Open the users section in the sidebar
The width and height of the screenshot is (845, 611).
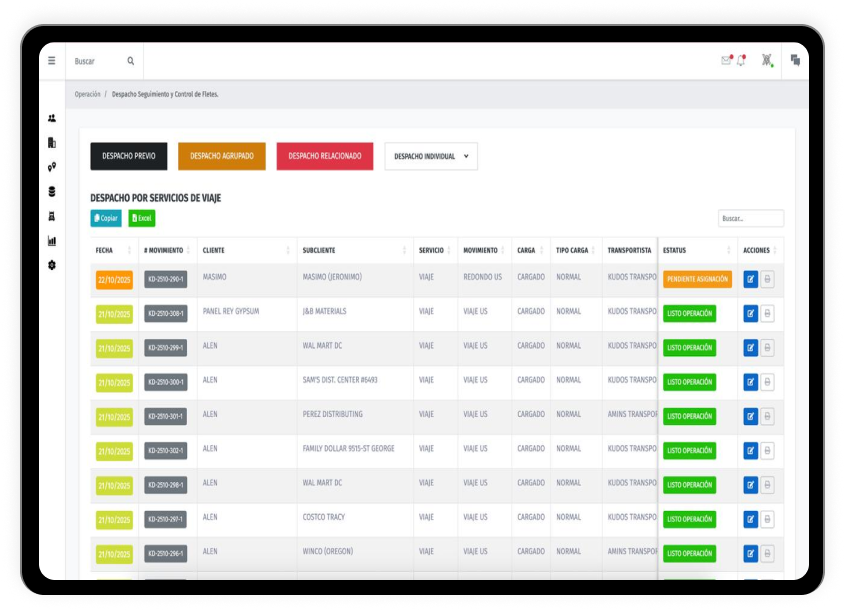(x=52, y=118)
